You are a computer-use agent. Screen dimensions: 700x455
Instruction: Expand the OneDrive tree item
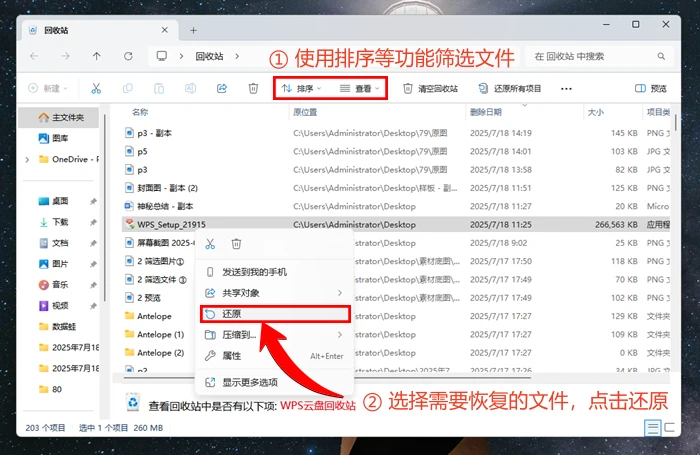[27, 159]
